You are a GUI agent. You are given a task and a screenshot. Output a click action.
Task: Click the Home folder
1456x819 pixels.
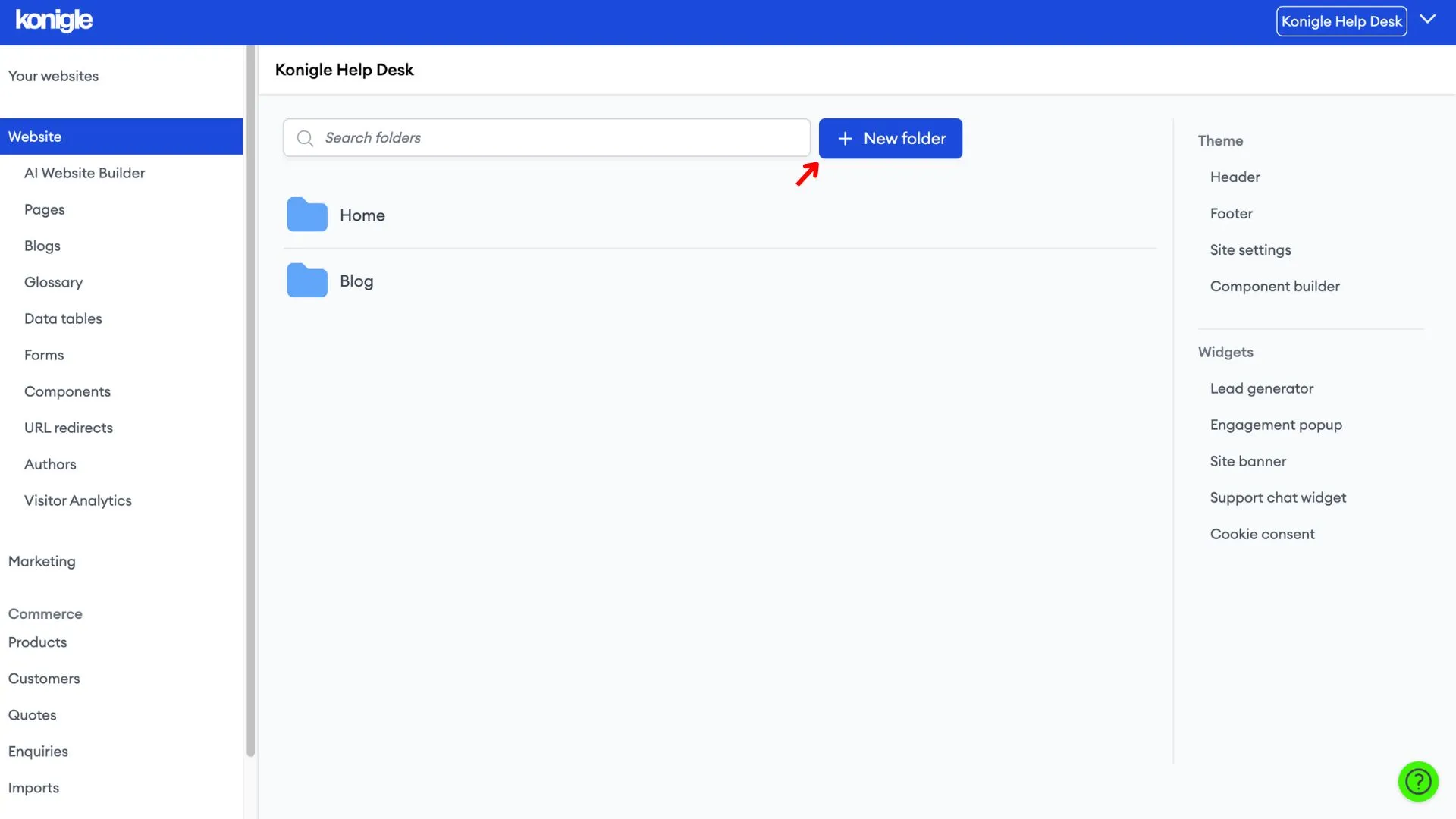[x=362, y=214]
